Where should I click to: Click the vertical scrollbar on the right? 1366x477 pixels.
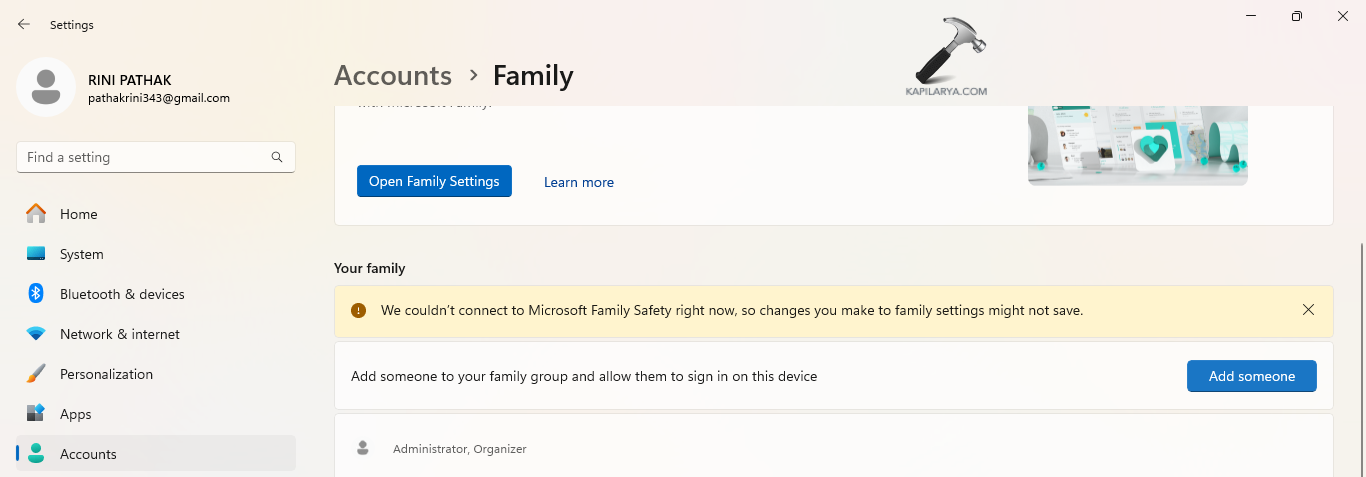[1360, 300]
